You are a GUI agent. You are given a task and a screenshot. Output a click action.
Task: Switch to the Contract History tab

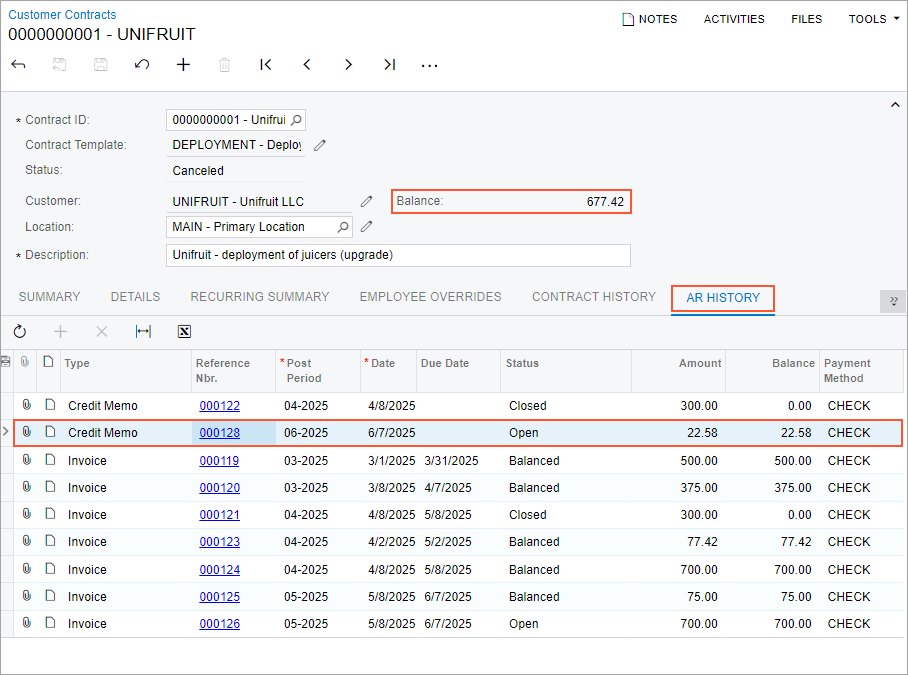pos(593,297)
